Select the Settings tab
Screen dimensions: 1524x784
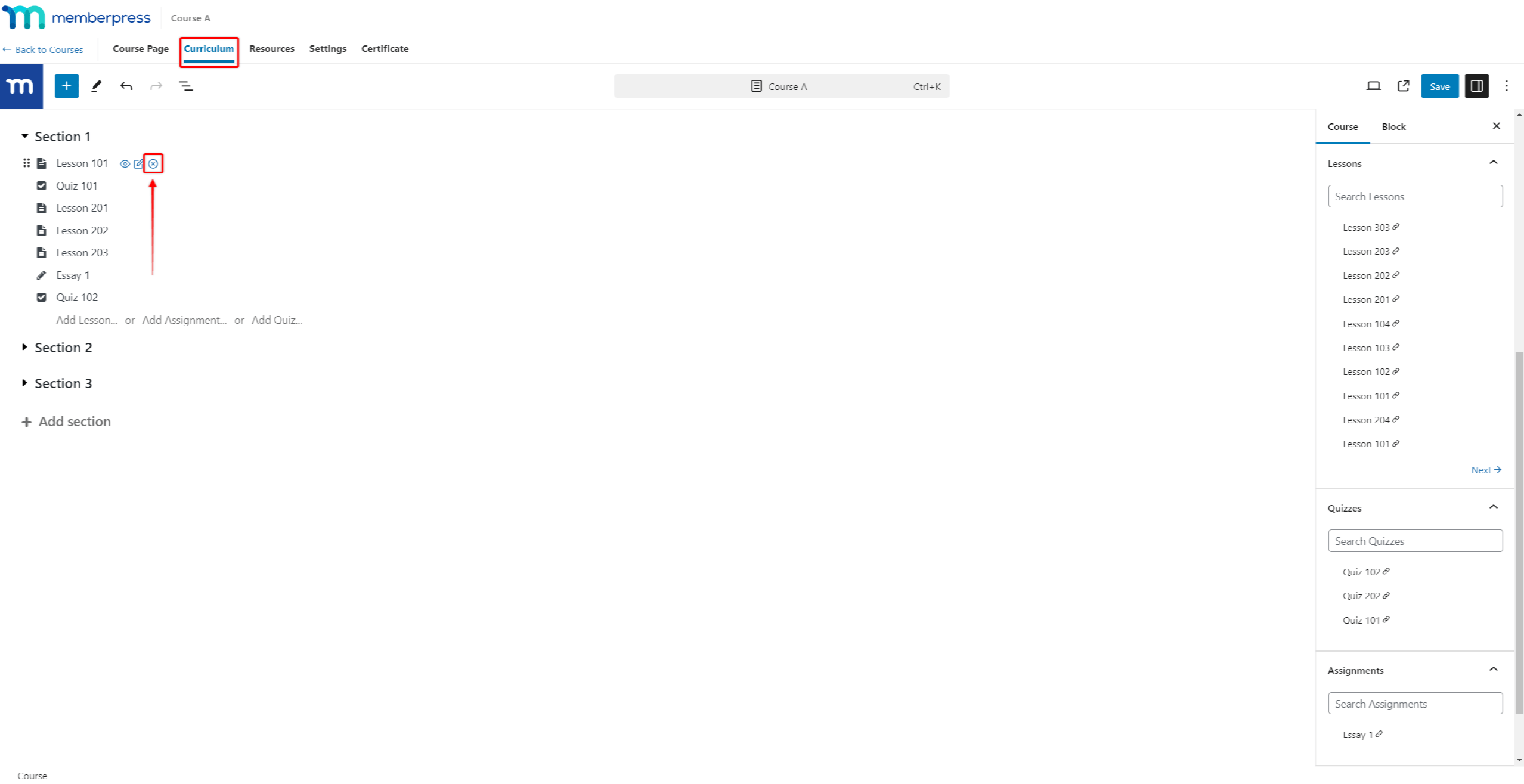pyautogui.click(x=326, y=48)
